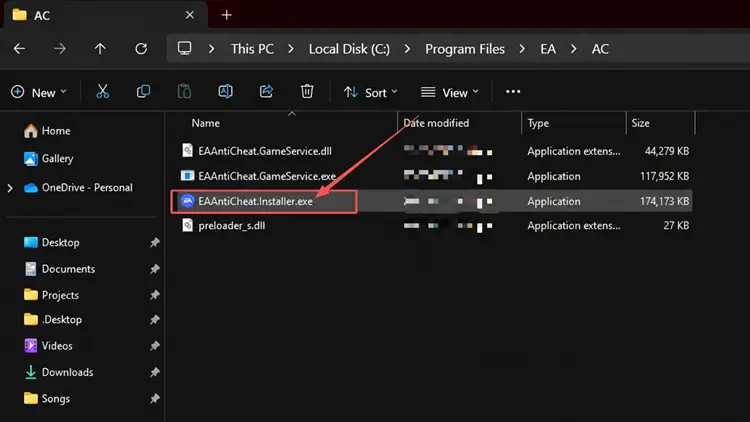Click the Paste toolbar icon
Screen dimensions: 750x422
(184, 91)
